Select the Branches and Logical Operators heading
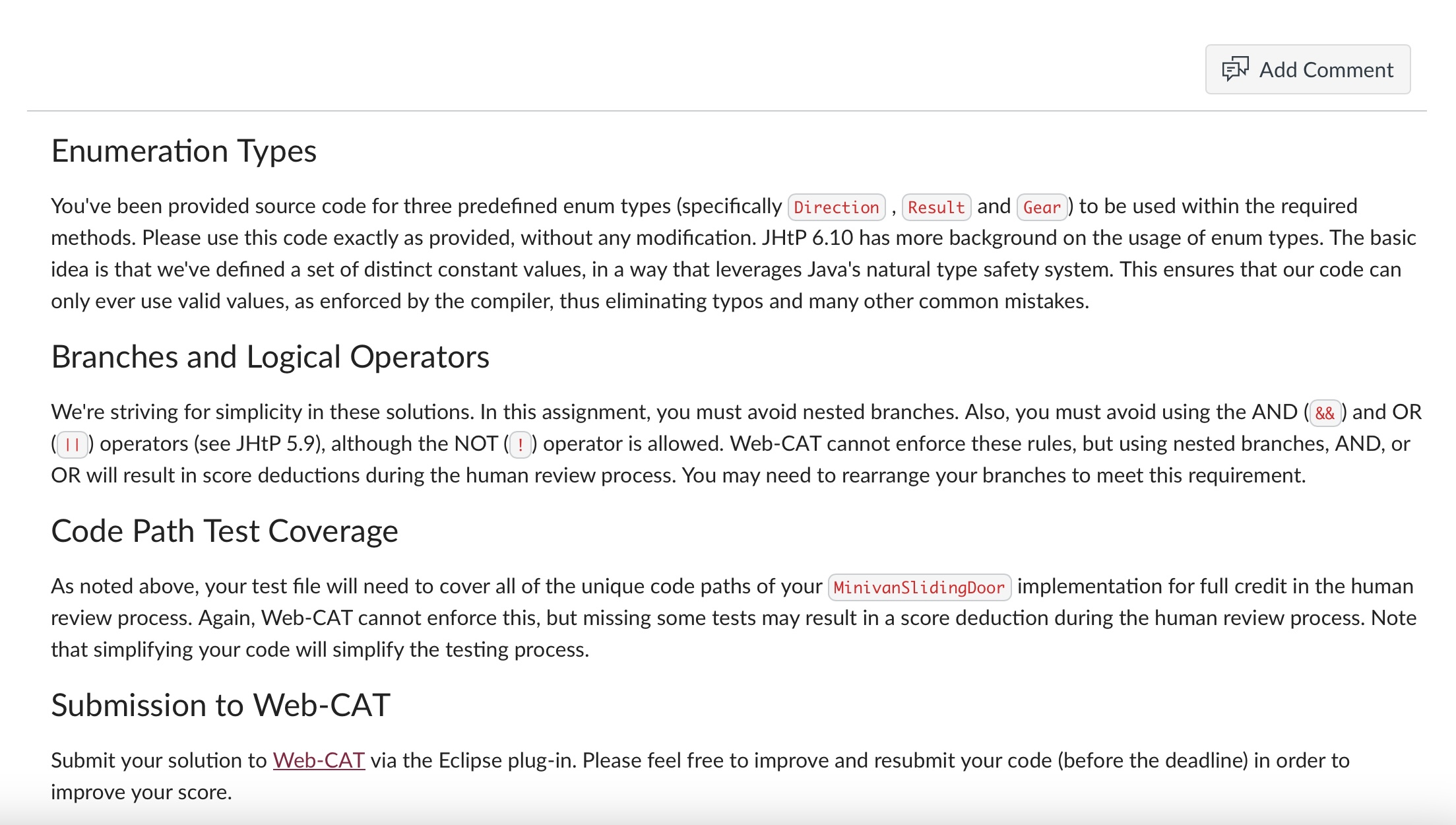Image resolution: width=1456 pixels, height=825 pixels. point(270,357)
